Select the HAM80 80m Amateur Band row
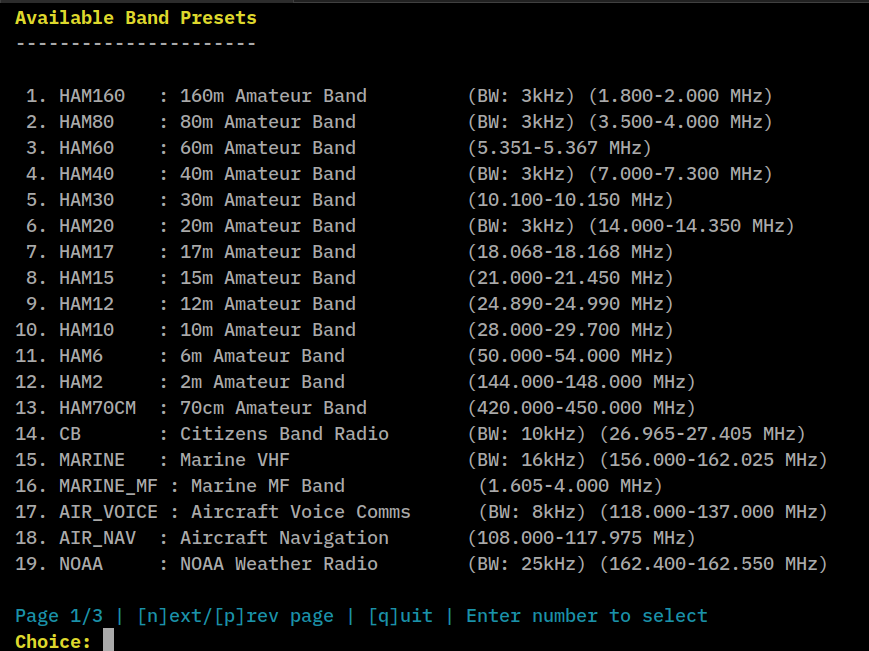 [399, 122]
